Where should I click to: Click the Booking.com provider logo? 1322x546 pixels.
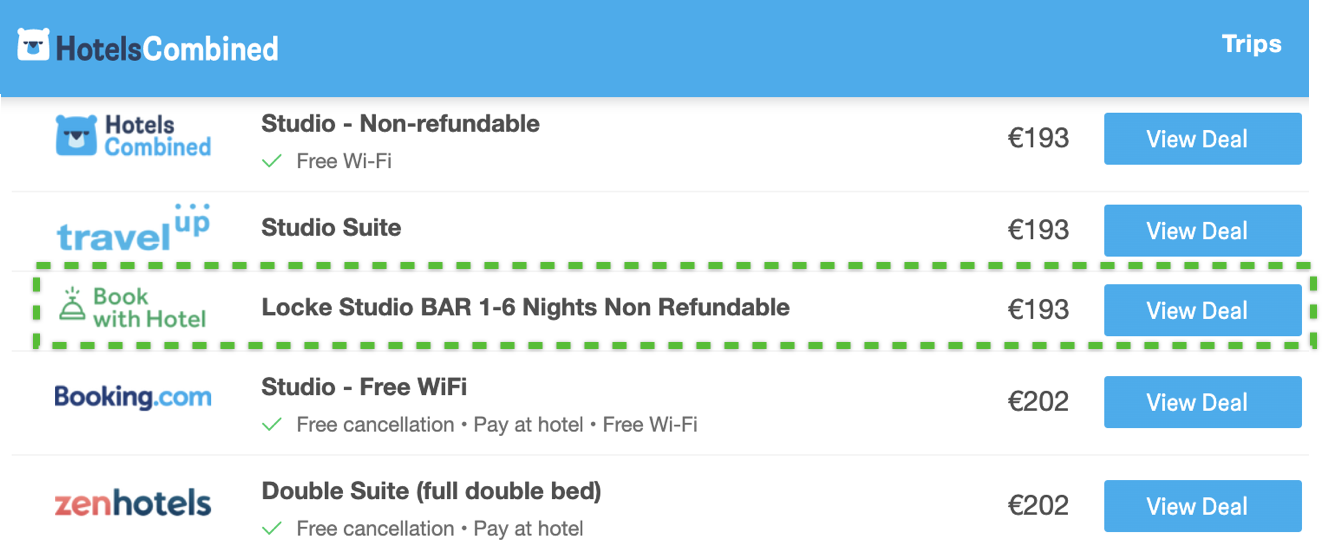(x=133, y=397)
